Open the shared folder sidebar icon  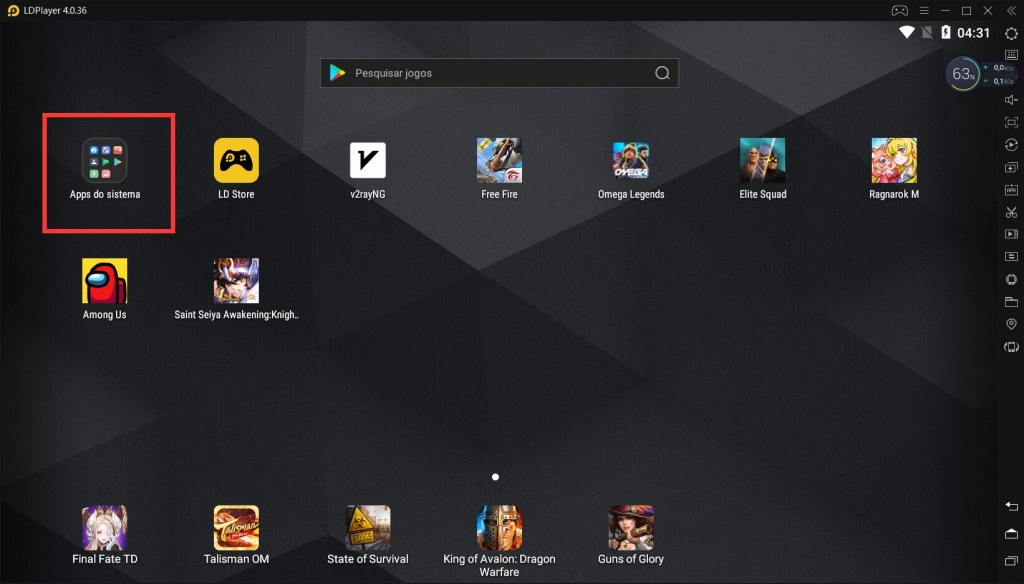(1011, 302)
